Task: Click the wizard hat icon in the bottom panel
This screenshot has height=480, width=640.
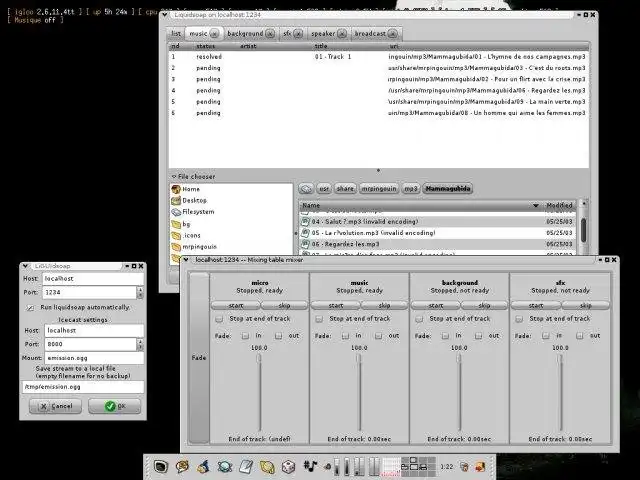Action: [x=204, y=466]
